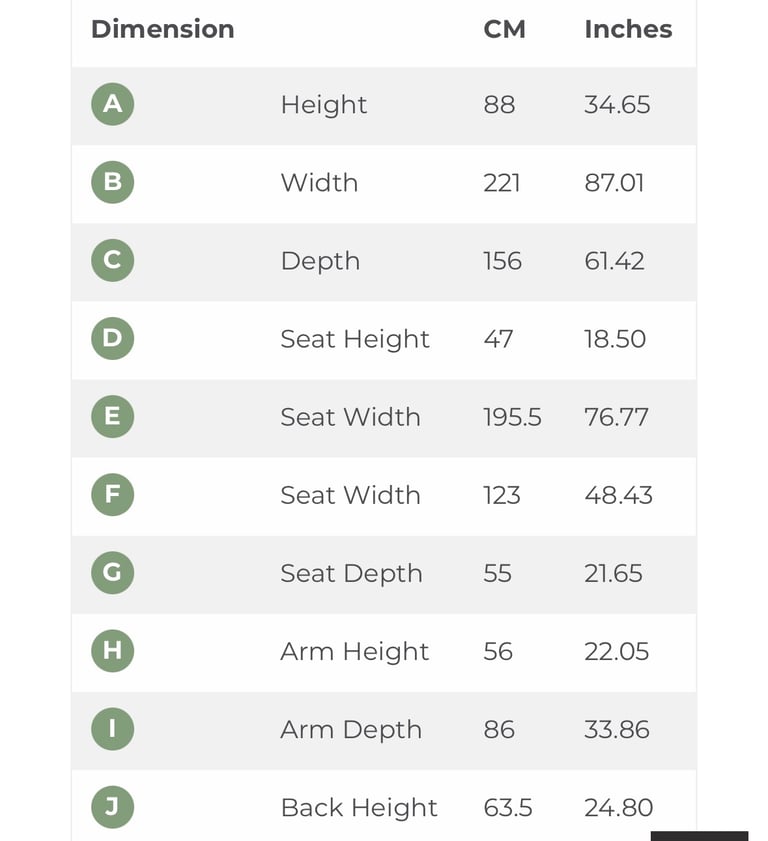Click the 195.5 CM seat width value

click(512, 417)
